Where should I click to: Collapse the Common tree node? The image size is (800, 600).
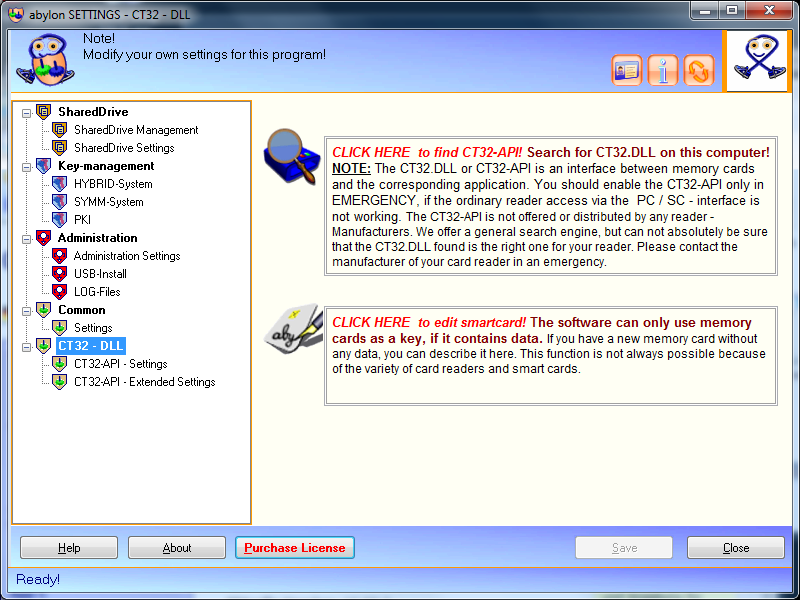27,311
